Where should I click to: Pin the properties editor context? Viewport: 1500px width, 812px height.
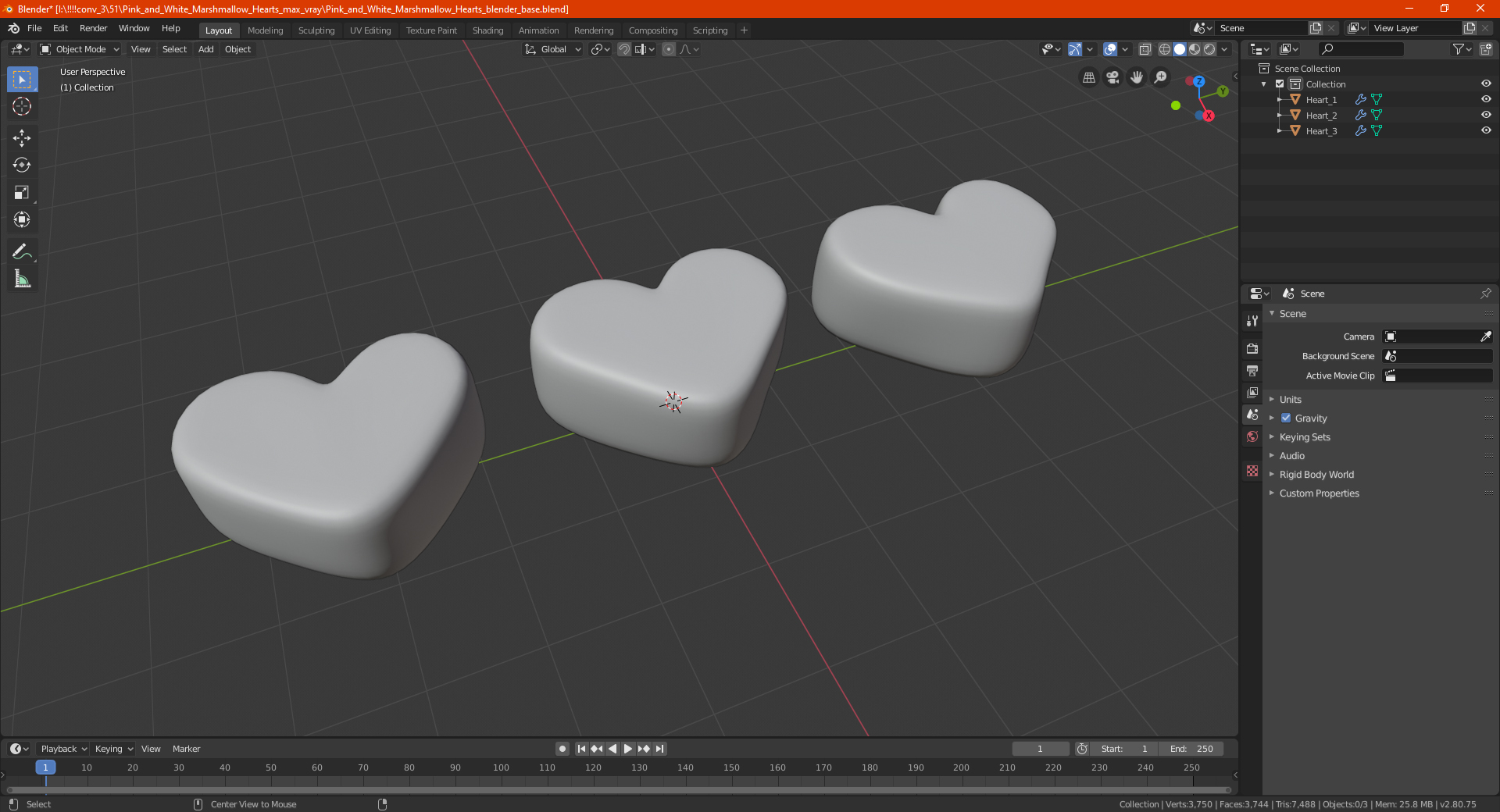[1485, 294]
